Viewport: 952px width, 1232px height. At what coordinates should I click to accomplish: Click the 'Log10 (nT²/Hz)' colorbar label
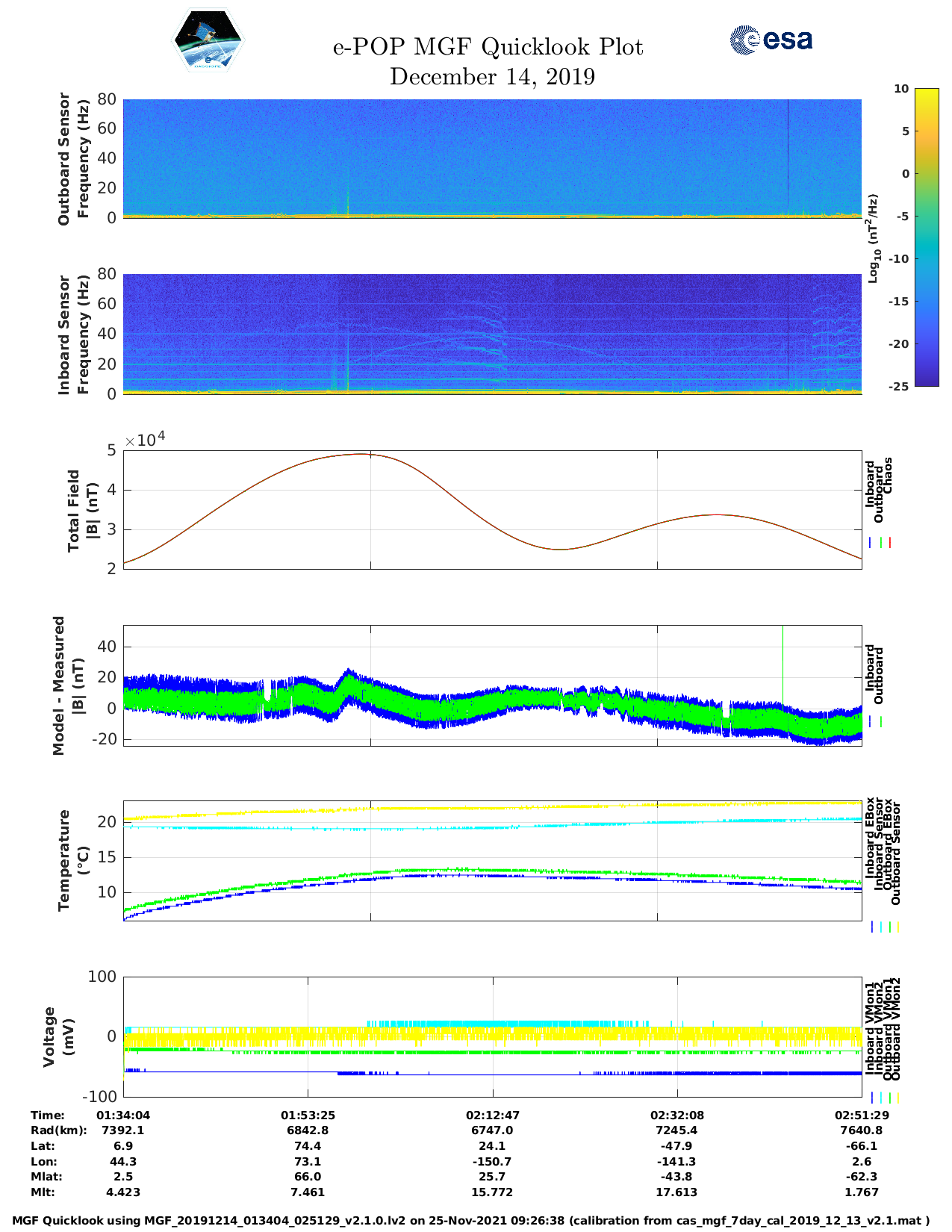(872, 238)
